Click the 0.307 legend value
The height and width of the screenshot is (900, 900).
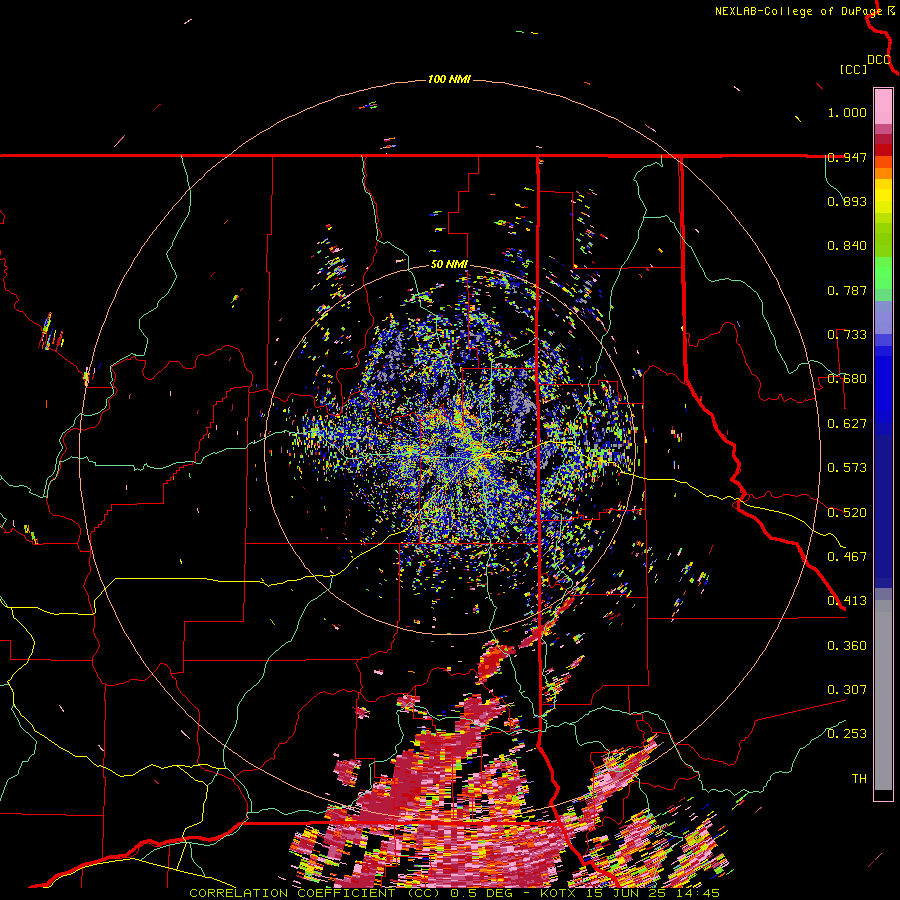coord(847,690)
